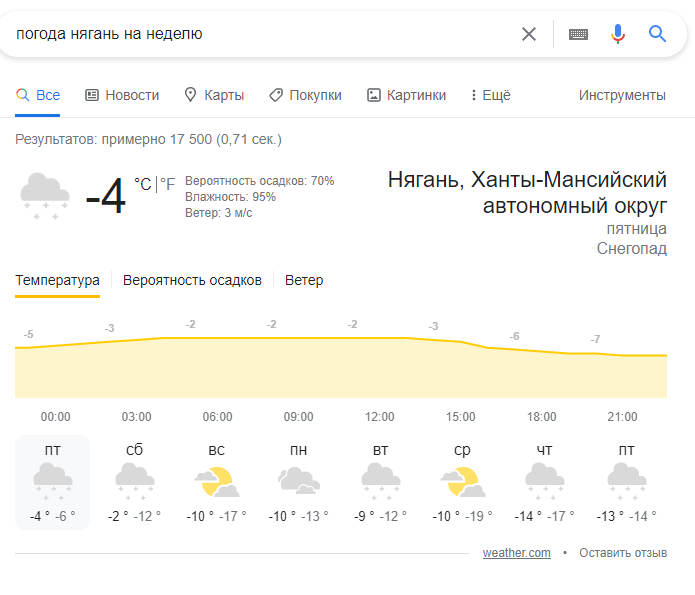Switch temperature units to °F

(168, 184)
